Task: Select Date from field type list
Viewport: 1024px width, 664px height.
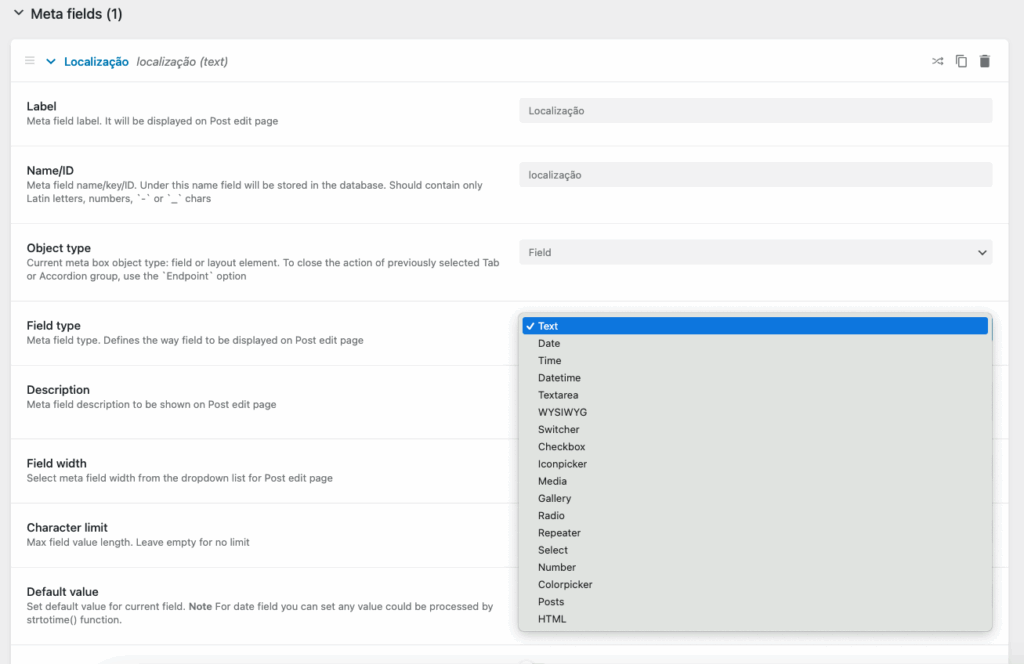Action: click(x=549, y=344)
